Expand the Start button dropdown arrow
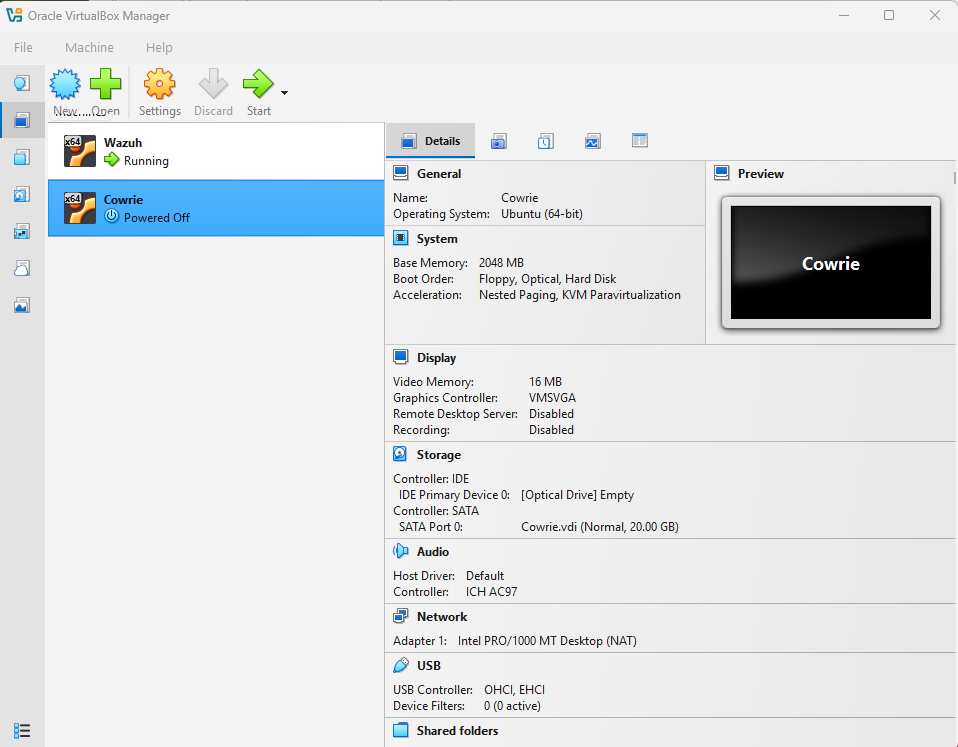 [x=282, y=93]
